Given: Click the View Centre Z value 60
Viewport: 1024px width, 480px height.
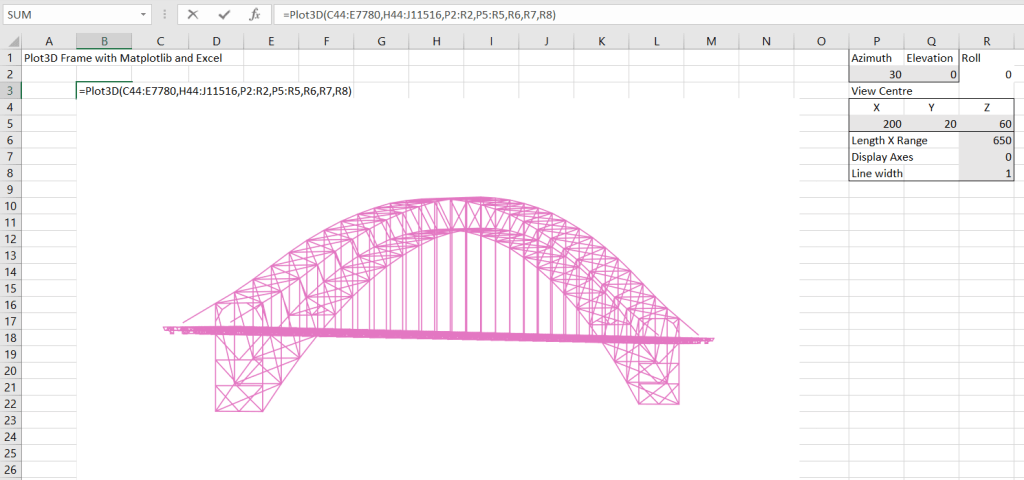Looking at the screenshot, I should [986, 124].
